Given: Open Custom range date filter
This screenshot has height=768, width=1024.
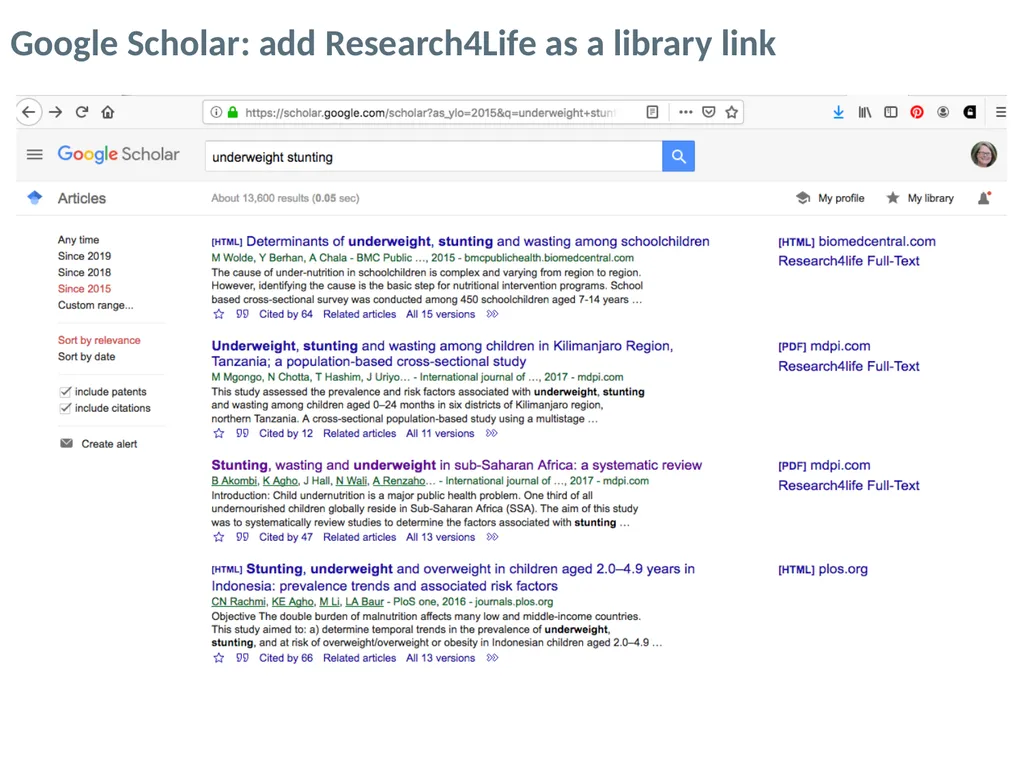Looking at the screenshot, I should (x=95, y=305).
